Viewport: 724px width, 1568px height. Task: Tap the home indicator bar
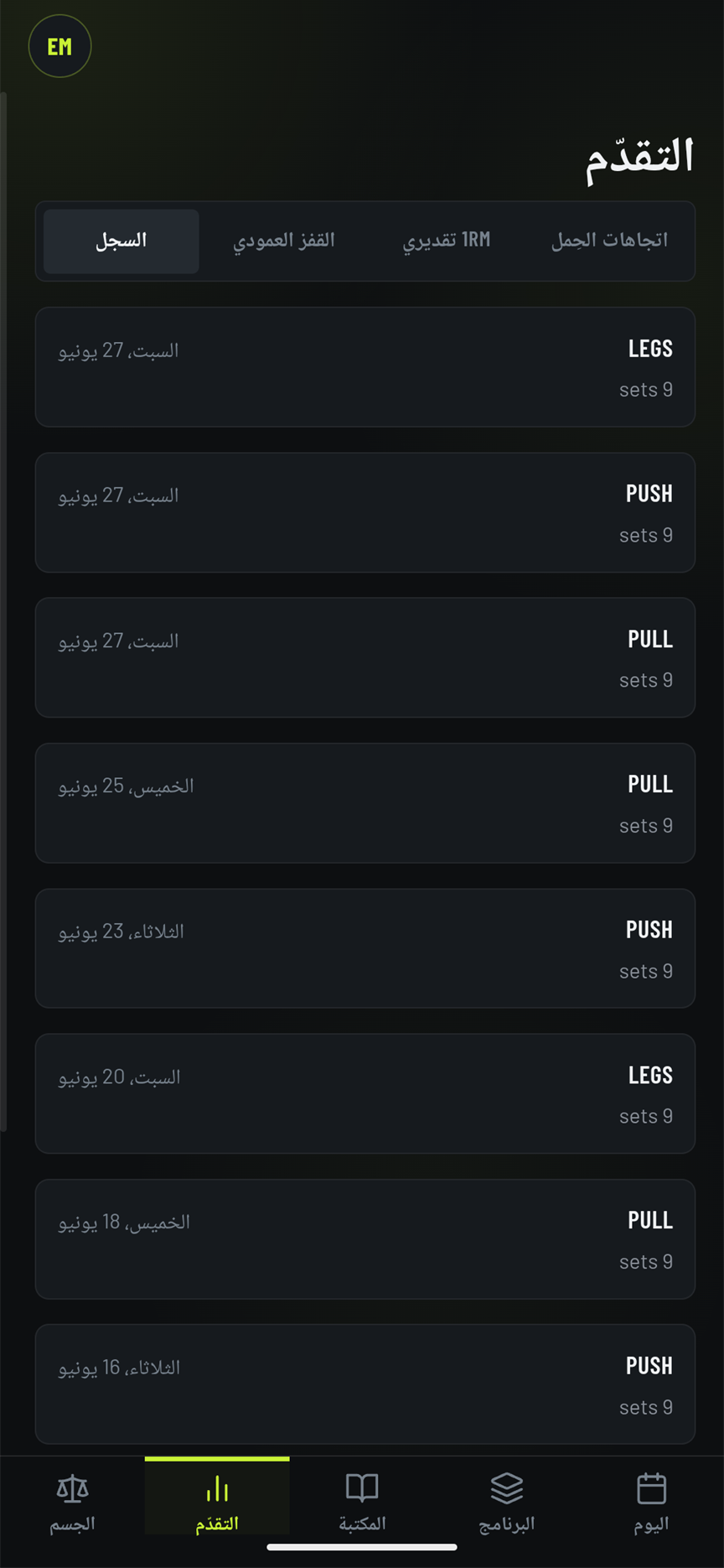(x=362, y=1547)
